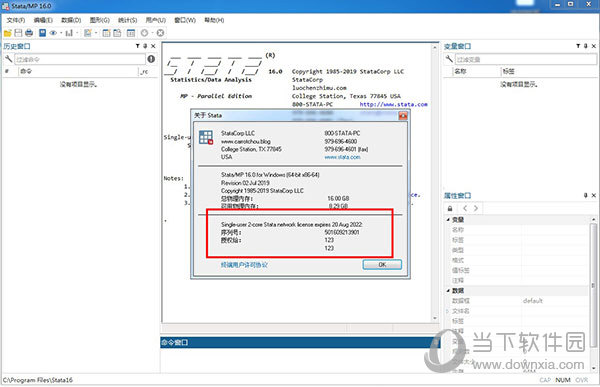Image resolution: width=600 pixels, height=387 pixels.
Task: Close the Properties panel
Action: 594,195
